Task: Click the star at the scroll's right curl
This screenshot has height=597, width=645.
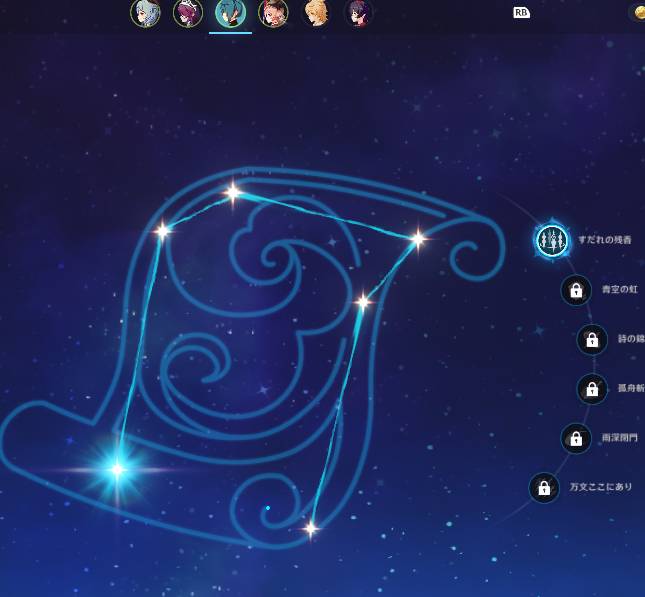Action: (x=418, y=239)
